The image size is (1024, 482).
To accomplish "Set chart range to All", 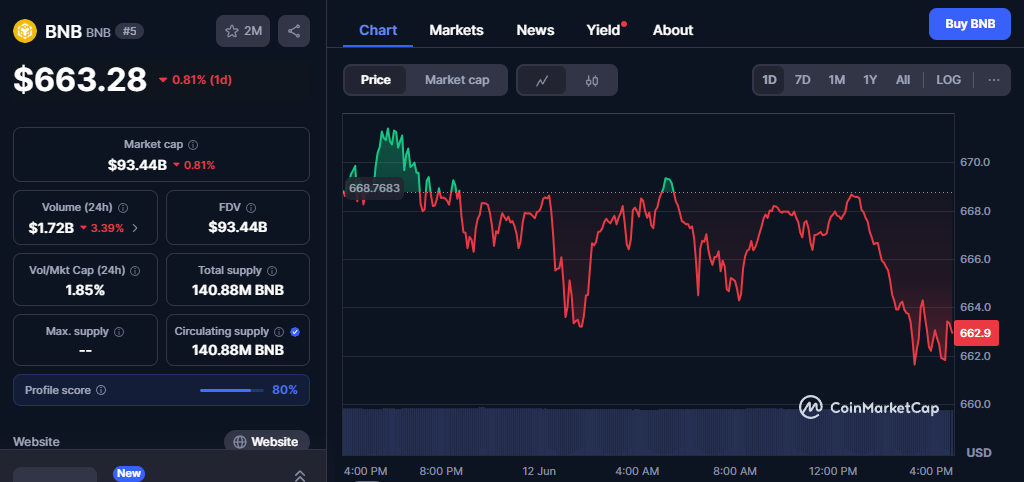I will coord(903,80).
